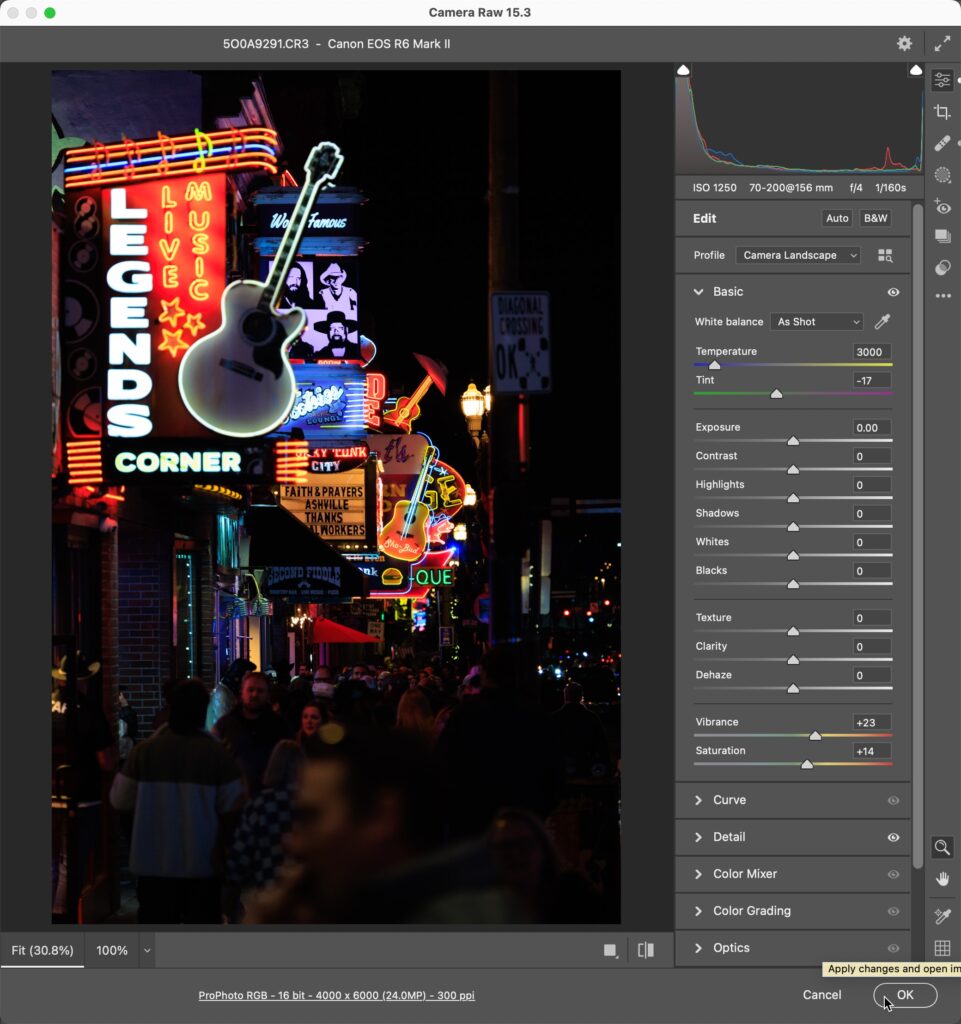Click the Temperature slider handle
Viewport: 961px width, 1024px height.
[714, 365]
